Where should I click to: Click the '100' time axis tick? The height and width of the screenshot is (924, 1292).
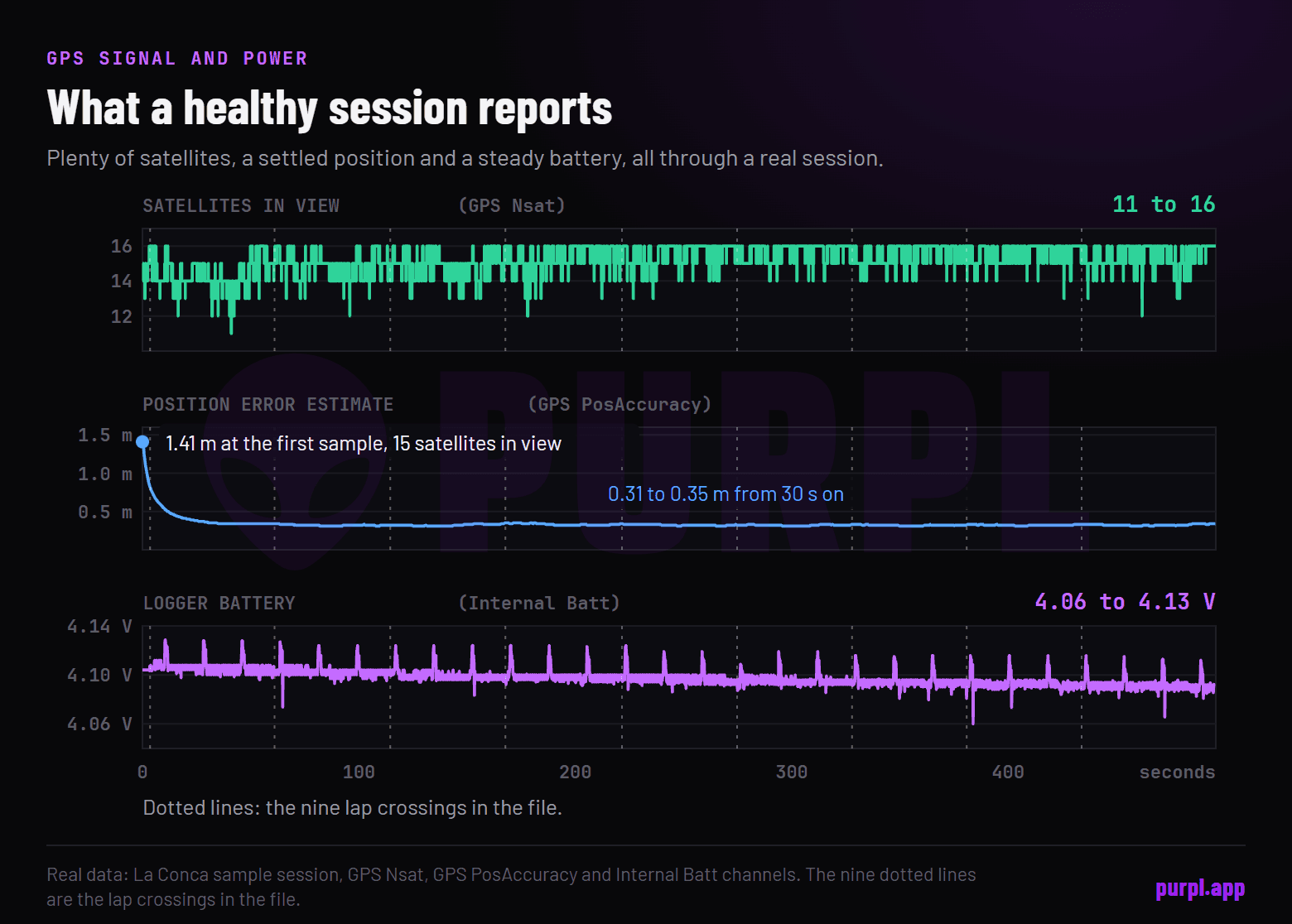coord(359,772)
